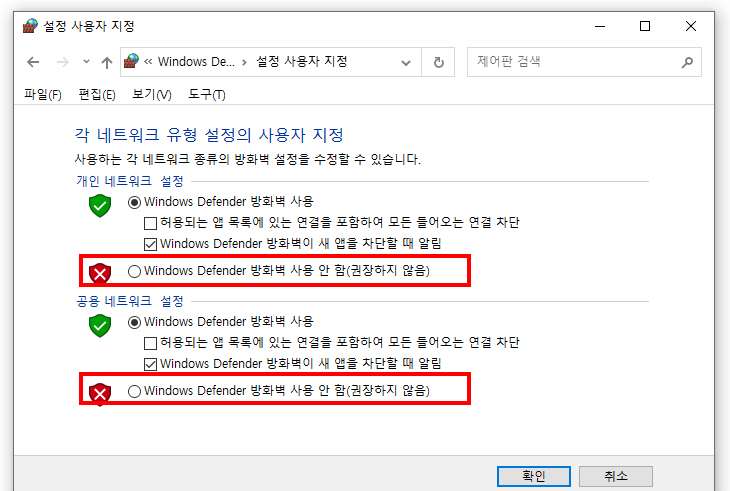Click the forward navigation arrow

[62, 62]
